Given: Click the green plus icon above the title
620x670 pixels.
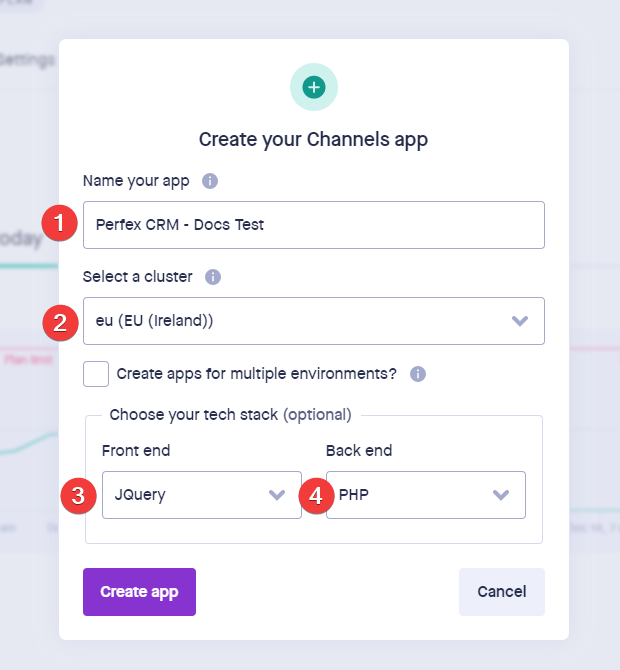Looking at the screenshot, I should pos(314,88).
